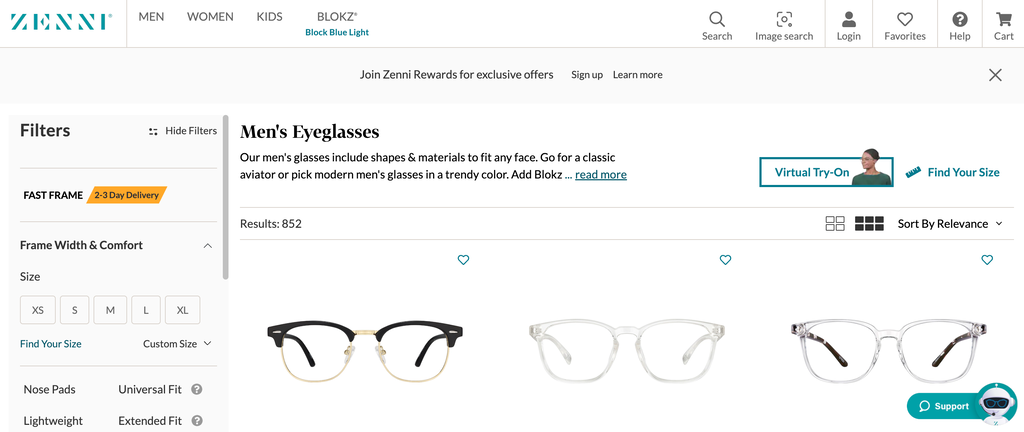Open the Favorites heart icon in header
The image size is (1024, 432).
(x=904, y=20)
